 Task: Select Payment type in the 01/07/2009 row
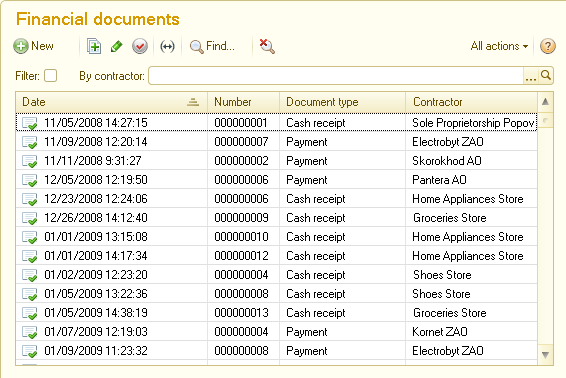(x=306, y=332)
